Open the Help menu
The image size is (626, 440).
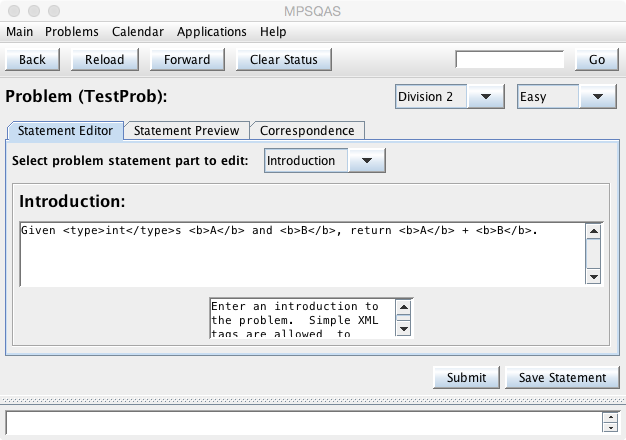[x=271, y=31]
